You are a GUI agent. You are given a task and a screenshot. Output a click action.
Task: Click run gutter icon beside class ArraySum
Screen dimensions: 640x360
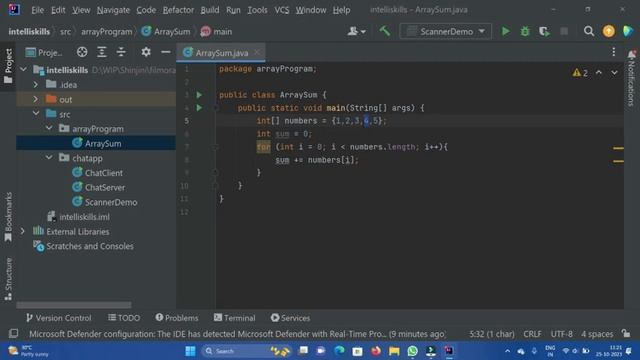tap(199, 95)
